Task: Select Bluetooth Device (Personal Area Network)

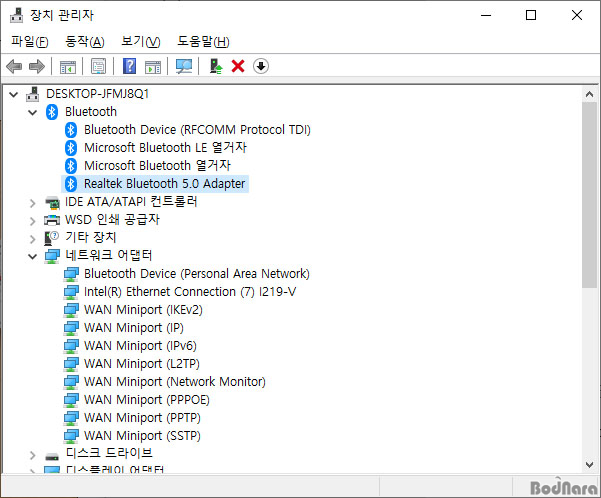Action: pos(197,274)
